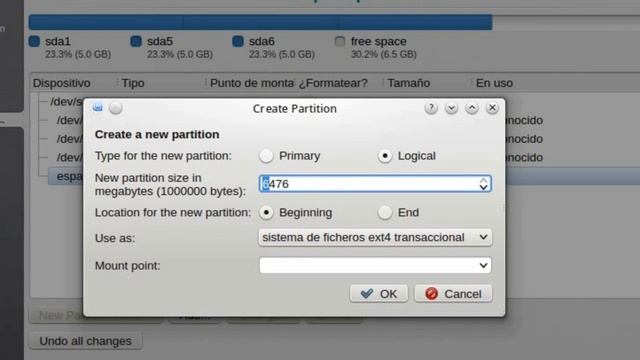
Task: Click the sda6 blue legend square
Action: (238, 41)
